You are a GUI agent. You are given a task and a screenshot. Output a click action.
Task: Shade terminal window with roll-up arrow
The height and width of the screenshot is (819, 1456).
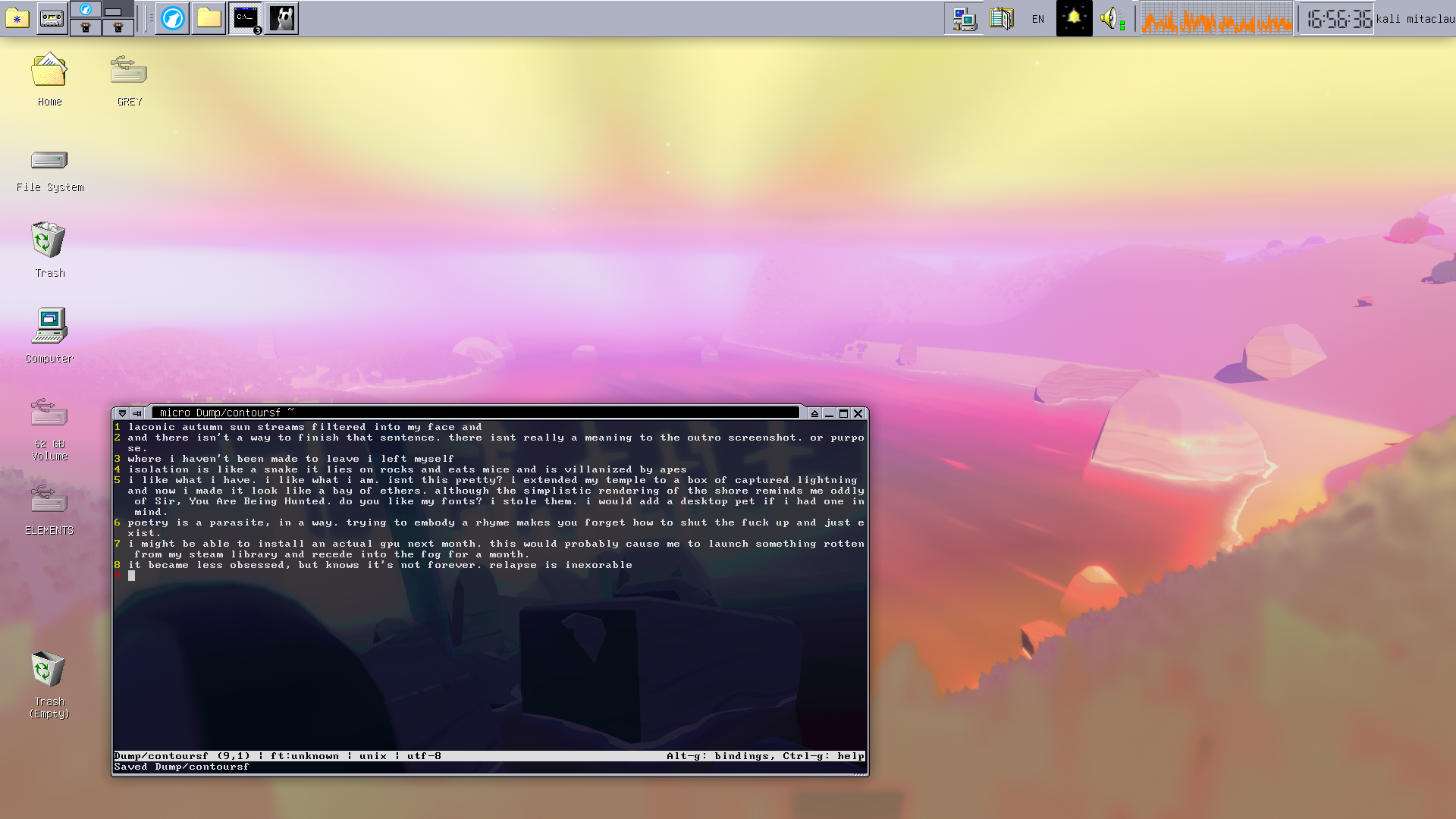click(814, 413)
